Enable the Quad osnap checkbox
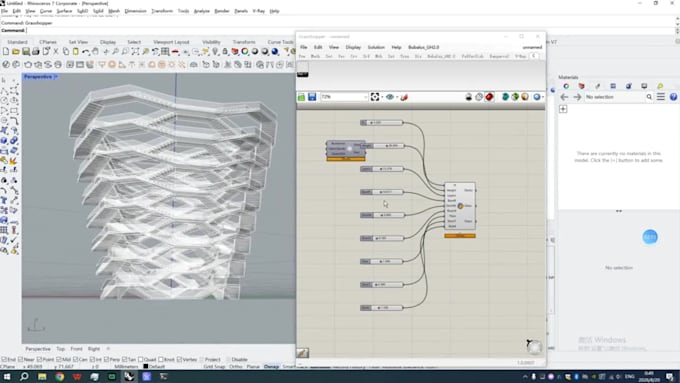 point(141,360)
